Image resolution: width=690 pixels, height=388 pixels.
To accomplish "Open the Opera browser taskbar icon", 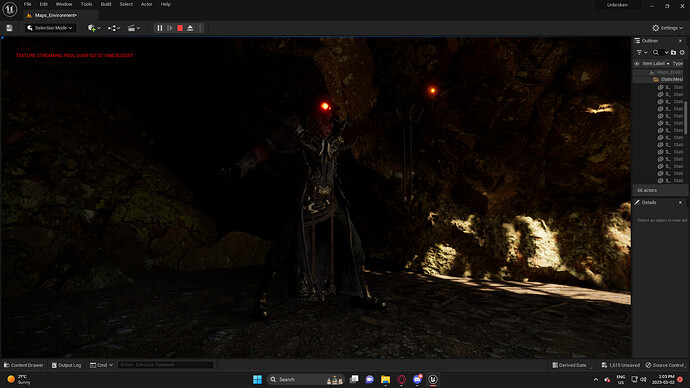I will coord(401,380).
